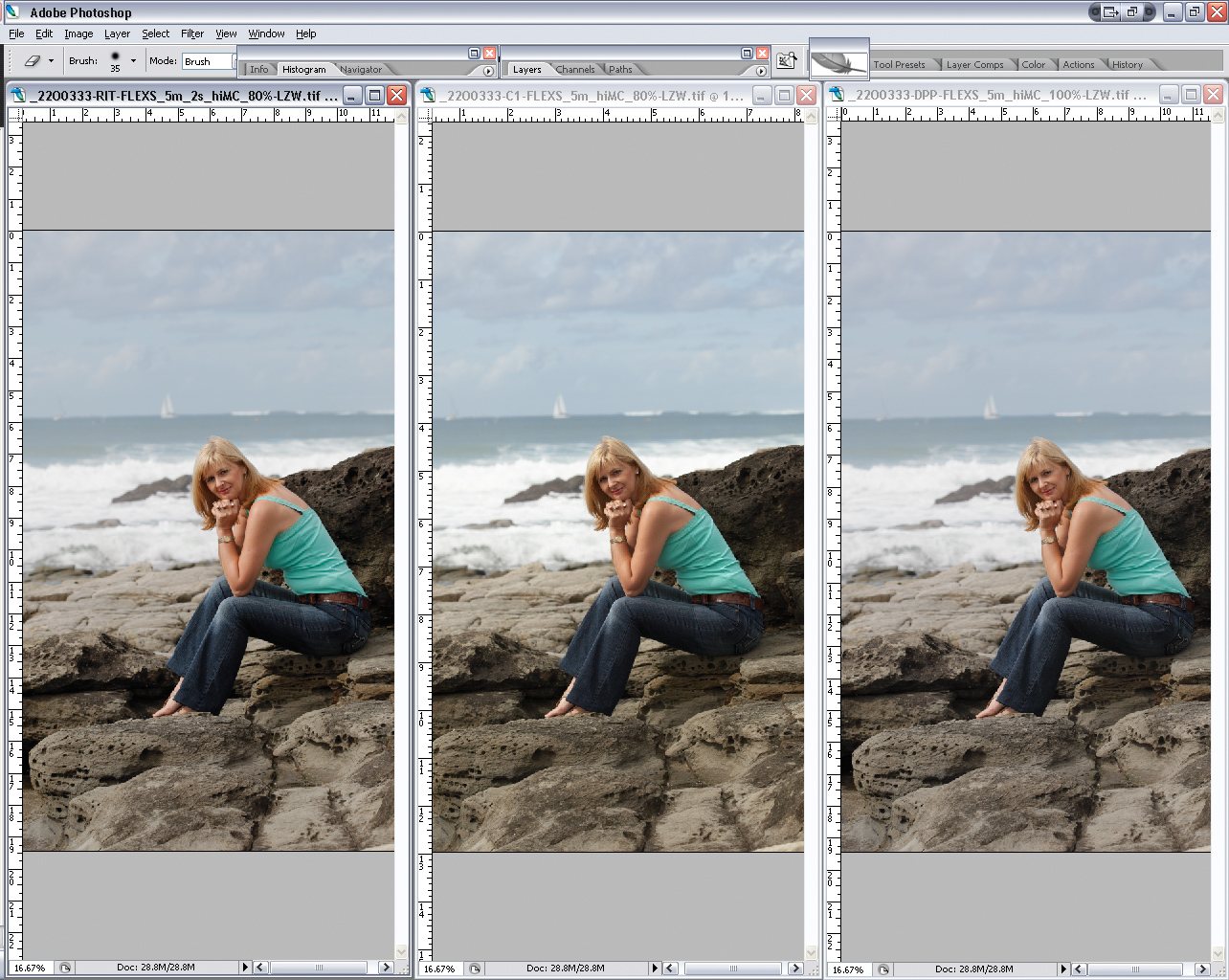
Task: Click the DPP-FLEXS document title bar
Action: tap(1026, 95)
